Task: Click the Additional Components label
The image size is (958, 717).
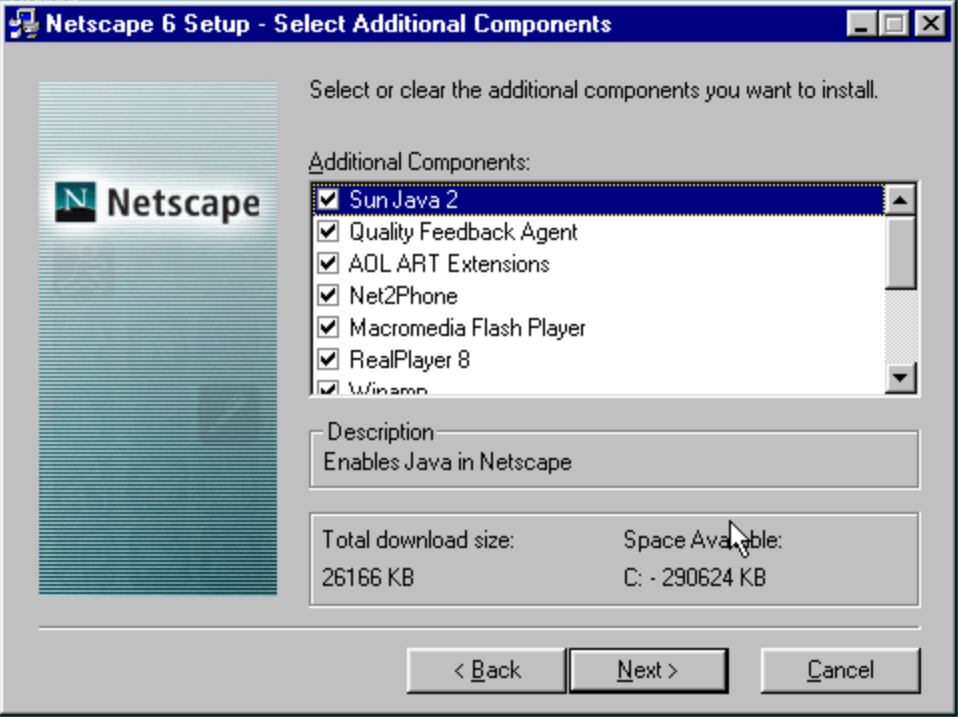Action: pyautogui.click(x=419, y=162)
